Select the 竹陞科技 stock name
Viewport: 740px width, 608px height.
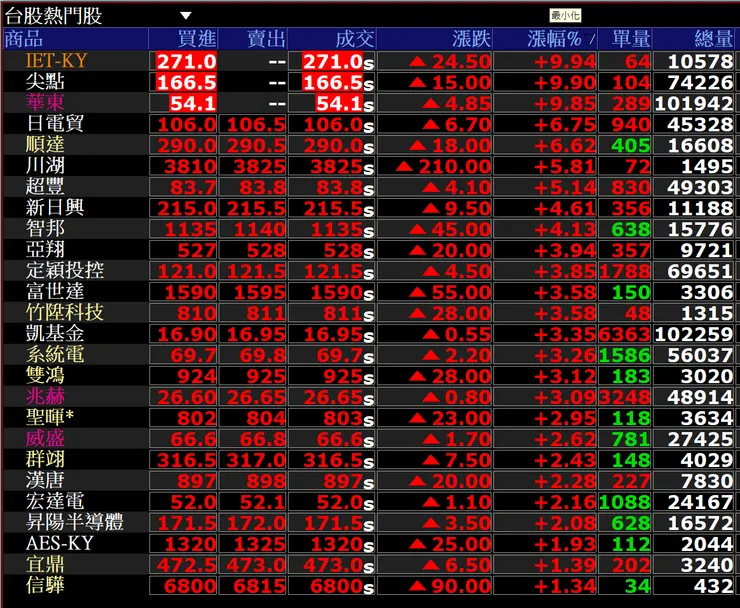65,312
